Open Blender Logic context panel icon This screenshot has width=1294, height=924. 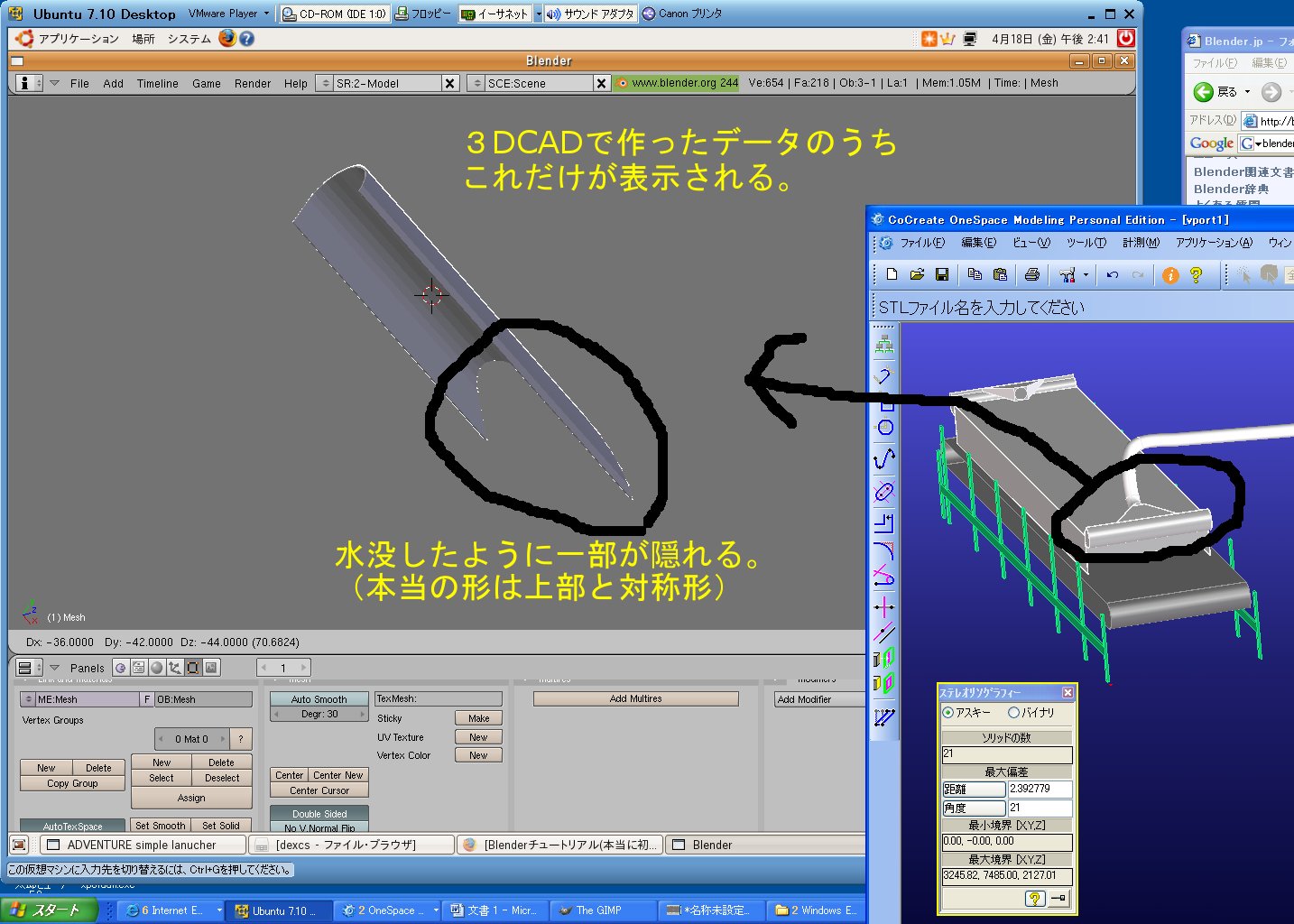(121, 668)
